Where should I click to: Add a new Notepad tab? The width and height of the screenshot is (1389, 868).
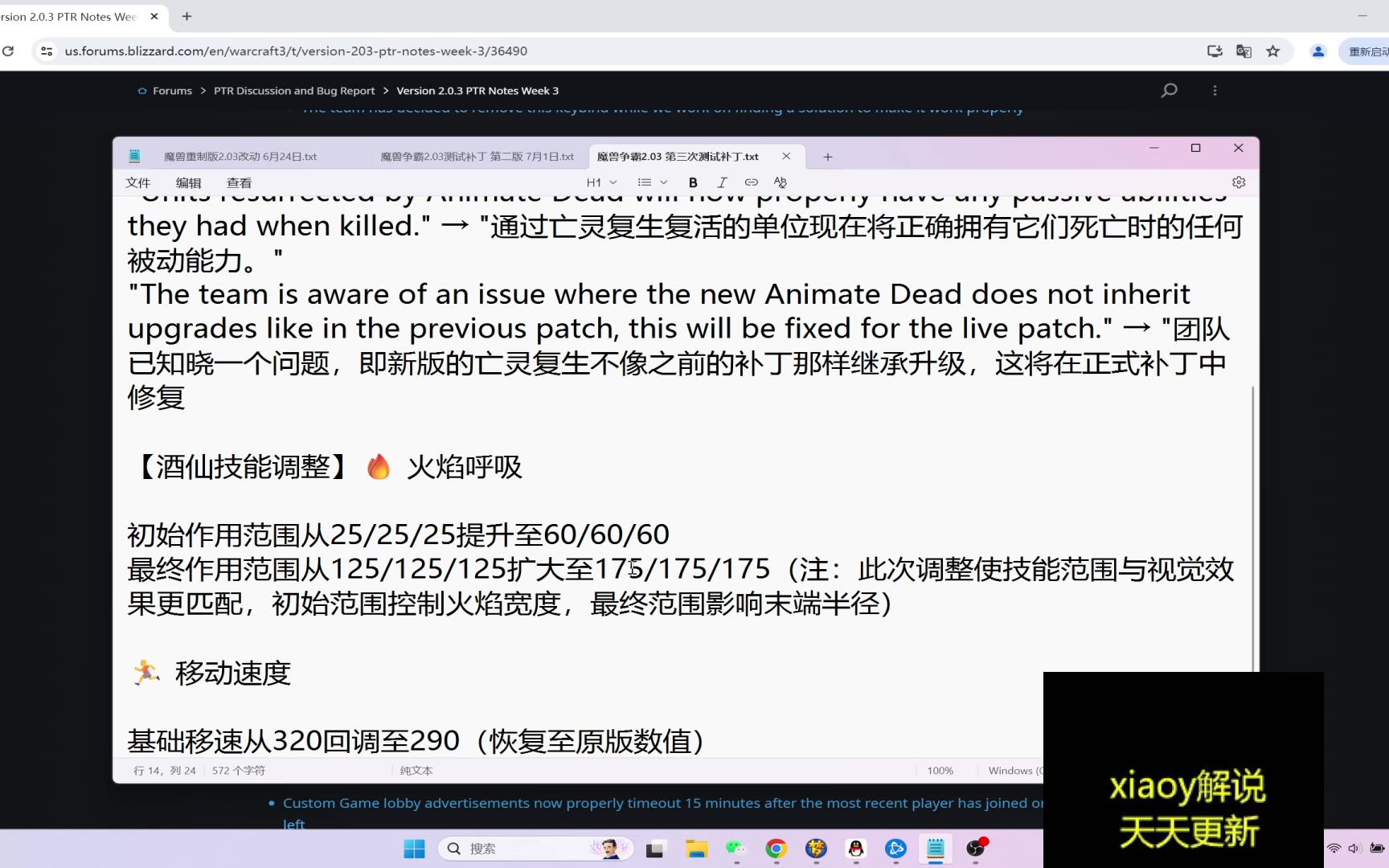(827, 157)
